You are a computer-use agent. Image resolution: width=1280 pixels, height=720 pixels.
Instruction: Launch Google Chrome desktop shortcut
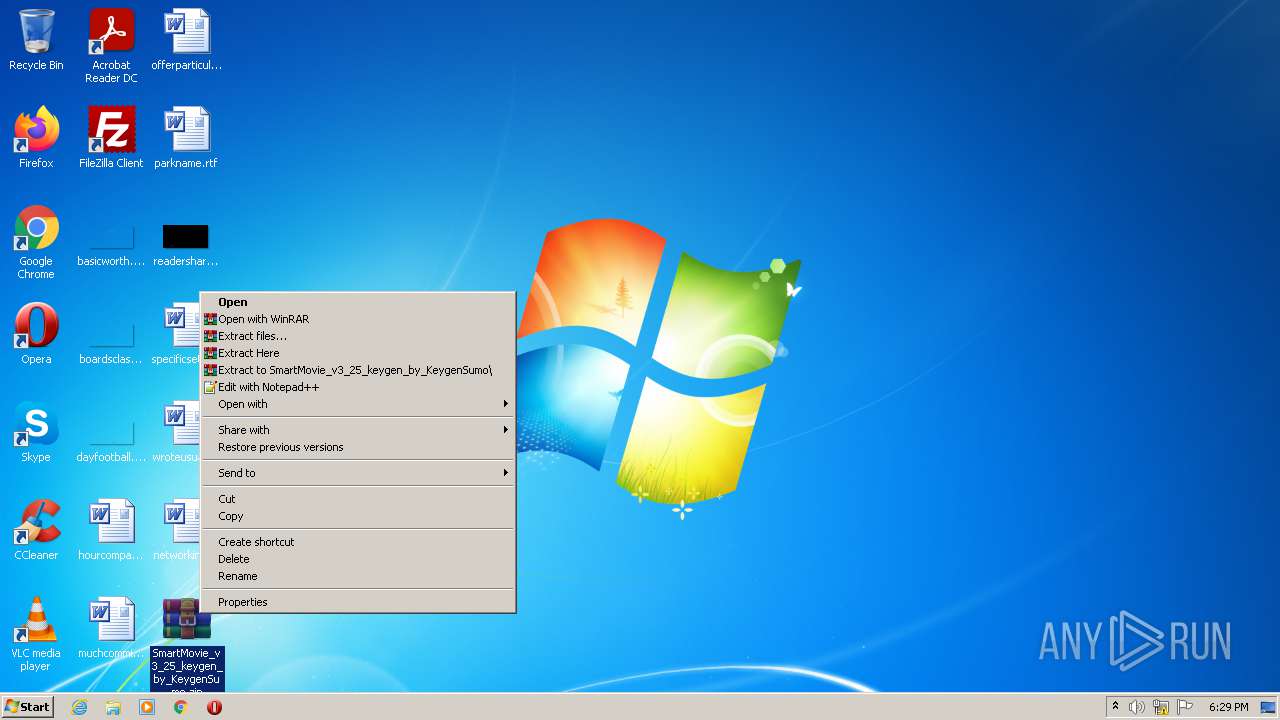36,242
